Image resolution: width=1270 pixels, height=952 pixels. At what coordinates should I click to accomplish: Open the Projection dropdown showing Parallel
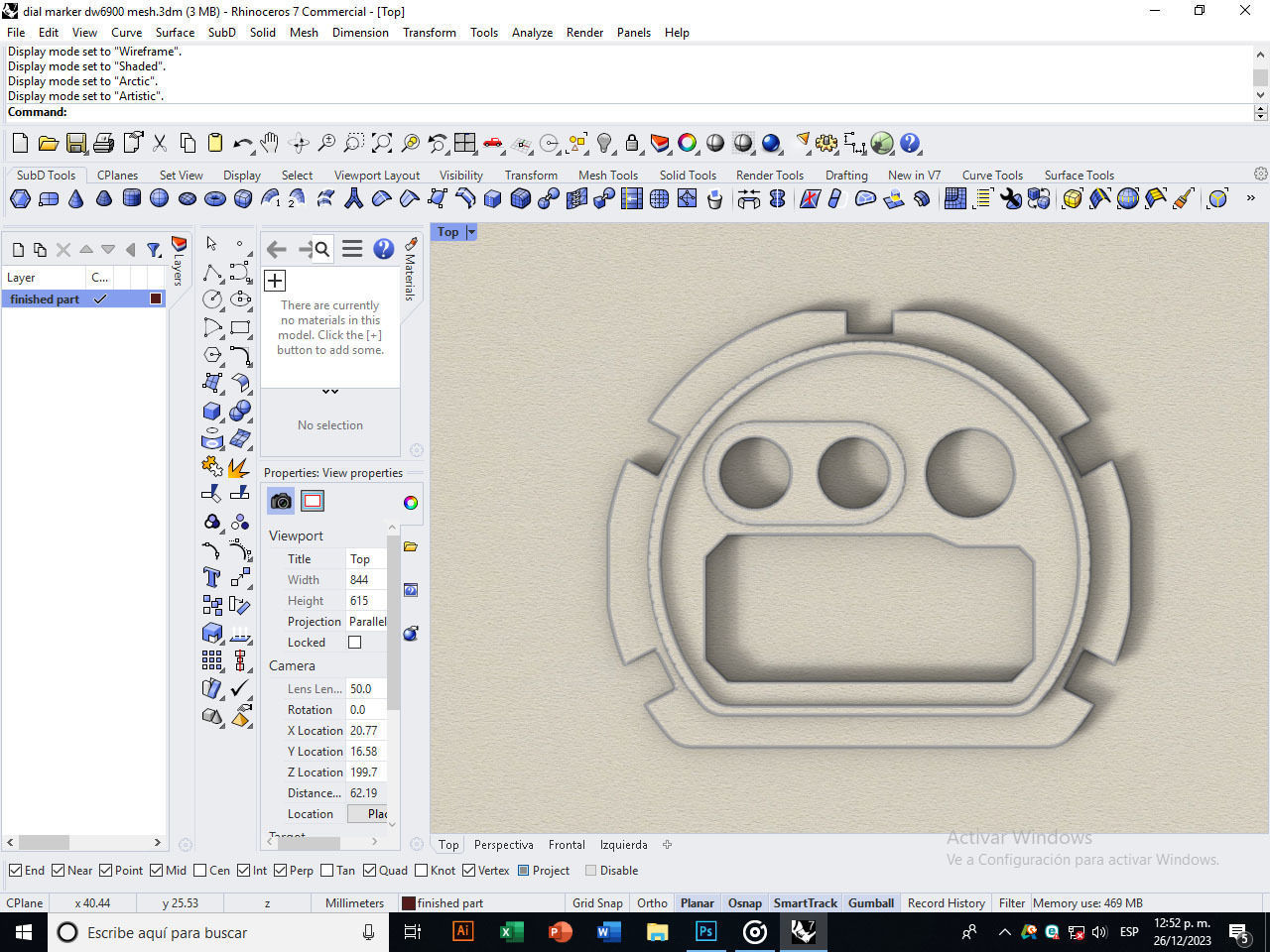click(x=366, y=622)
